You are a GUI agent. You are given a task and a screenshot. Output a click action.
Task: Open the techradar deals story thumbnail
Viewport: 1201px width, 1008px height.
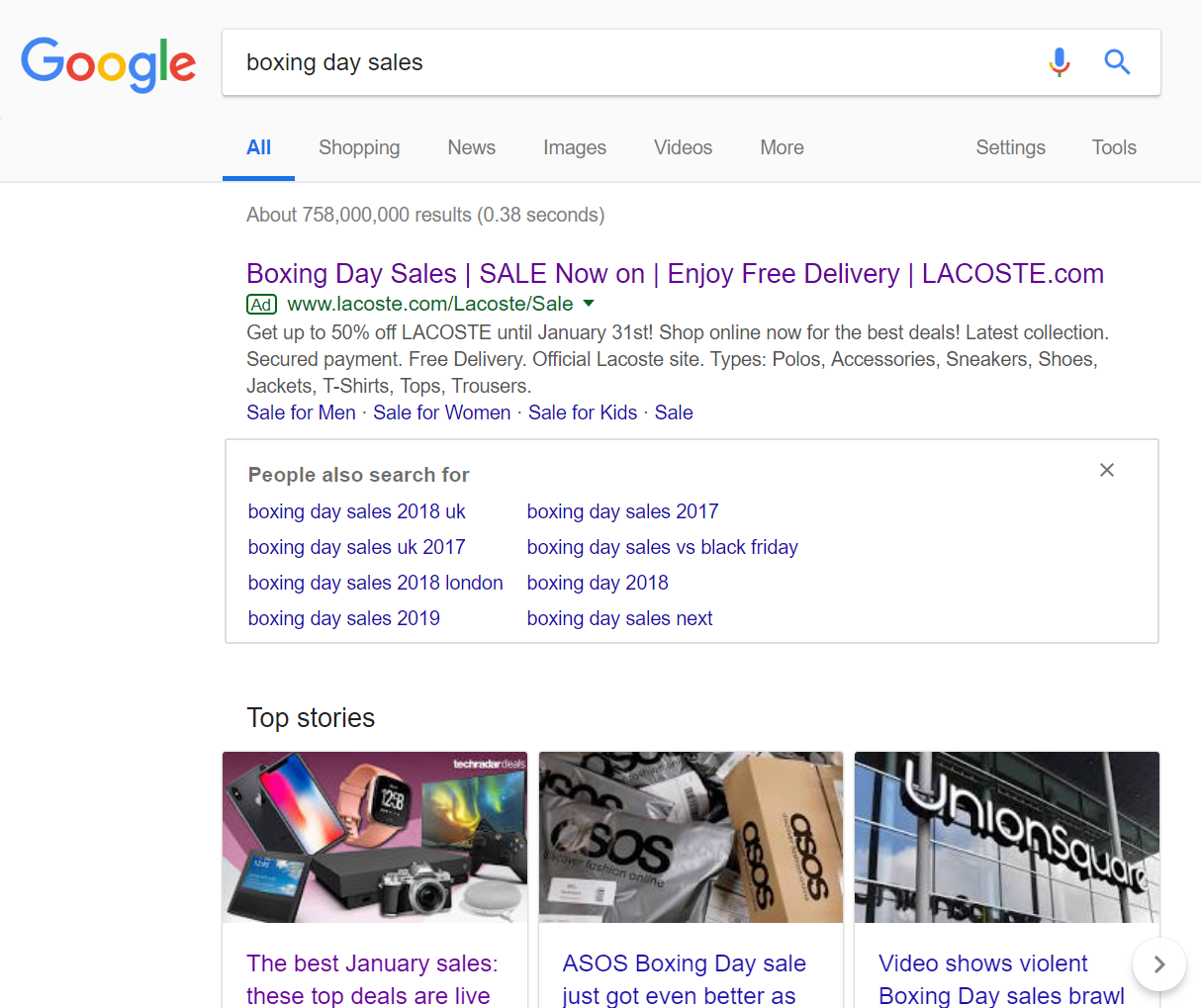tap(375, 837)
